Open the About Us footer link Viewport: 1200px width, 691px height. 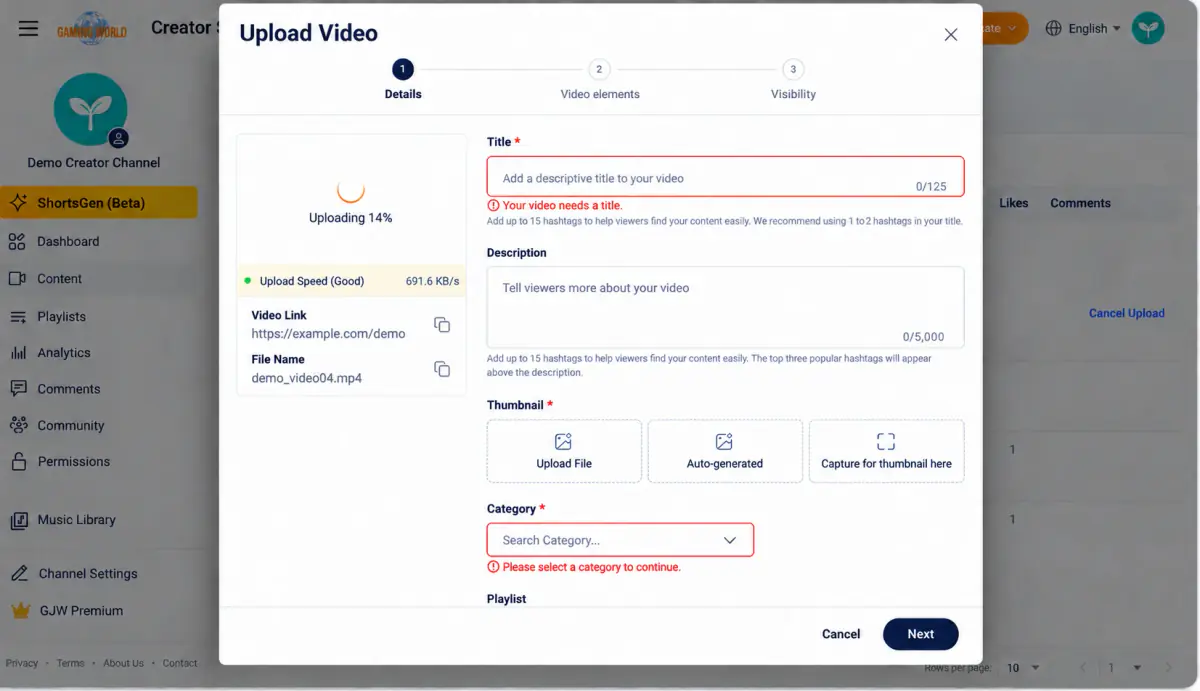point(124,663)
